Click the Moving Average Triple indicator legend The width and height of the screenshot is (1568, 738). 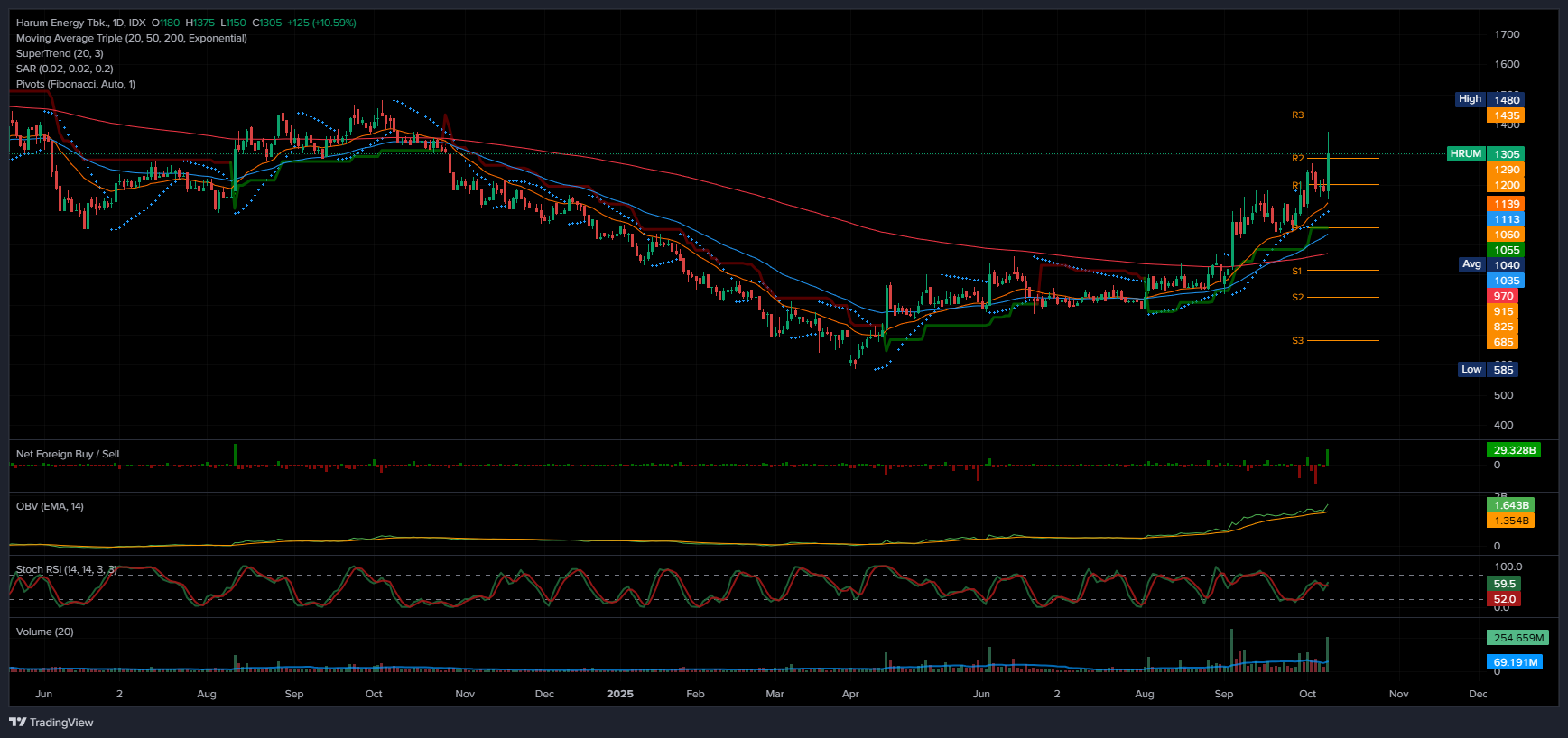131,38
